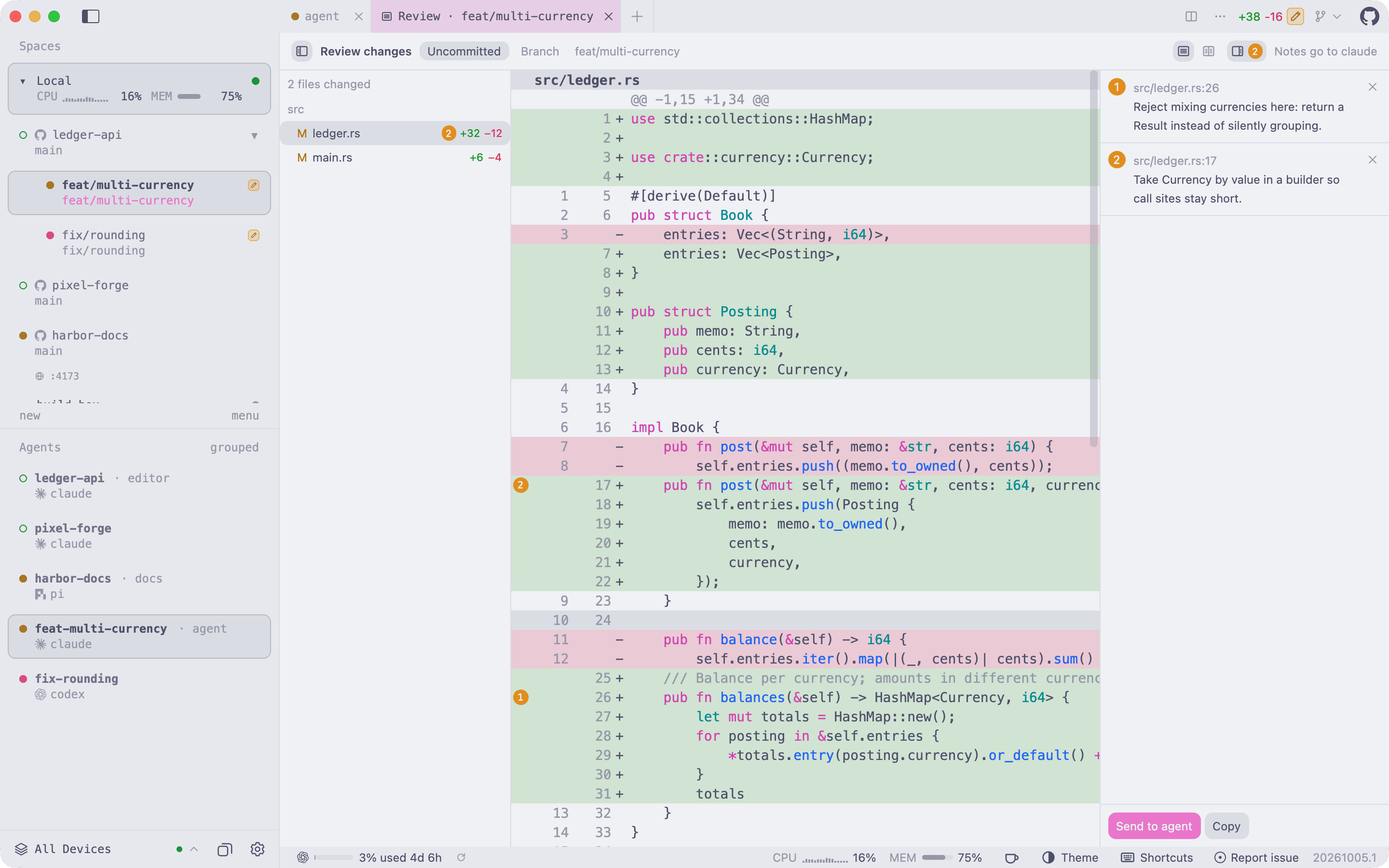Image resolution: width=1389 pixels, height=868 pixels.
Task: Select the fix/rounding workspace
Action: 139,243
